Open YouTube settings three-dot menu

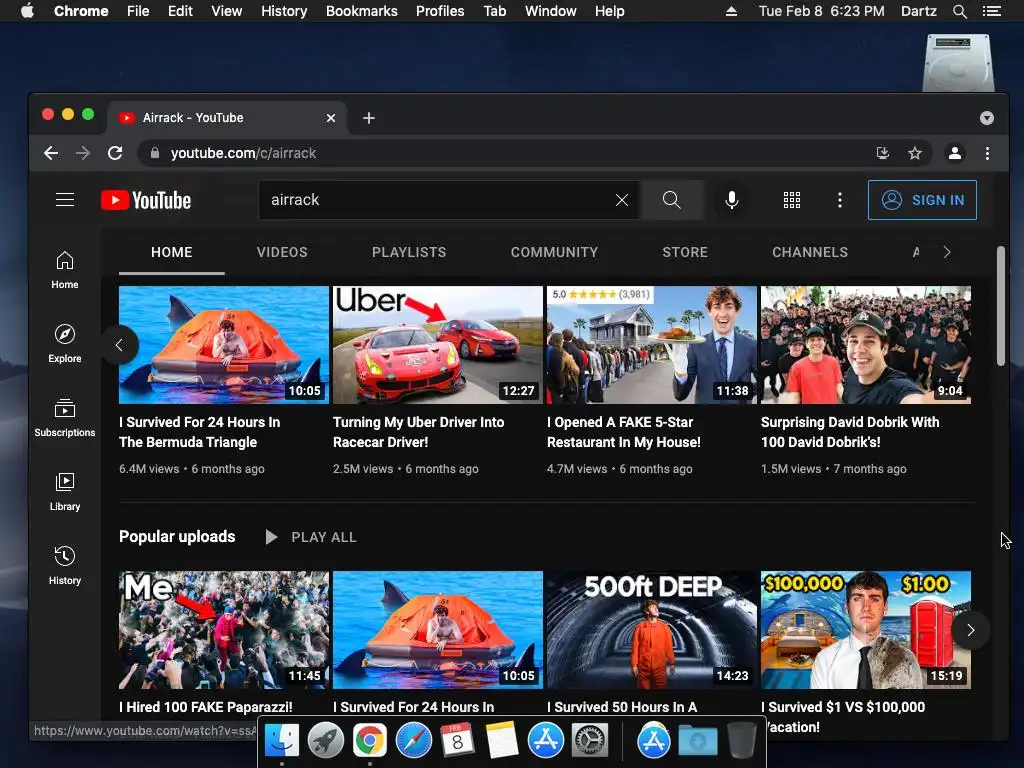pos(840,200)
